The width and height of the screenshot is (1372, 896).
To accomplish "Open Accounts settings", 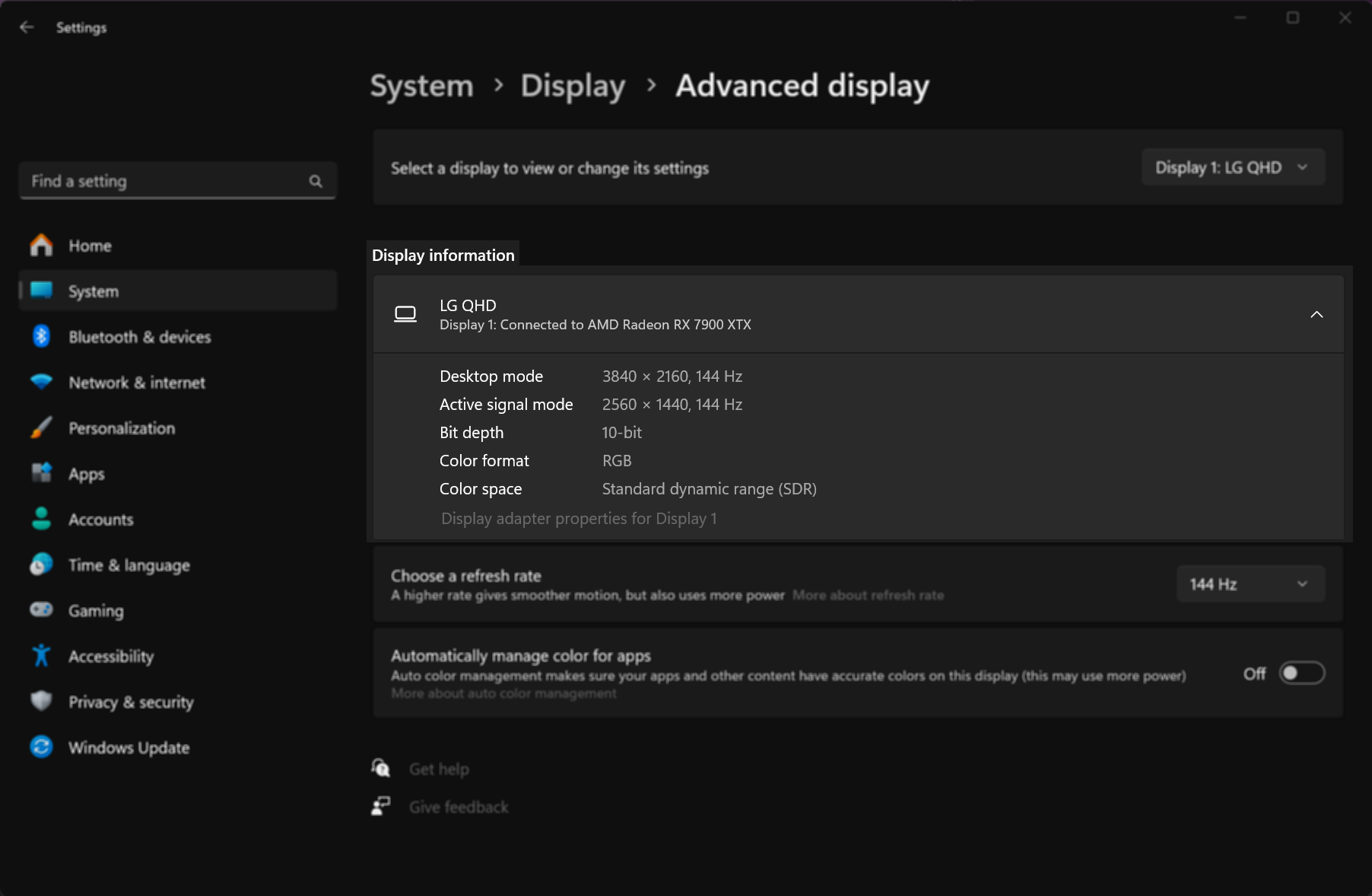I will point(40,519).
